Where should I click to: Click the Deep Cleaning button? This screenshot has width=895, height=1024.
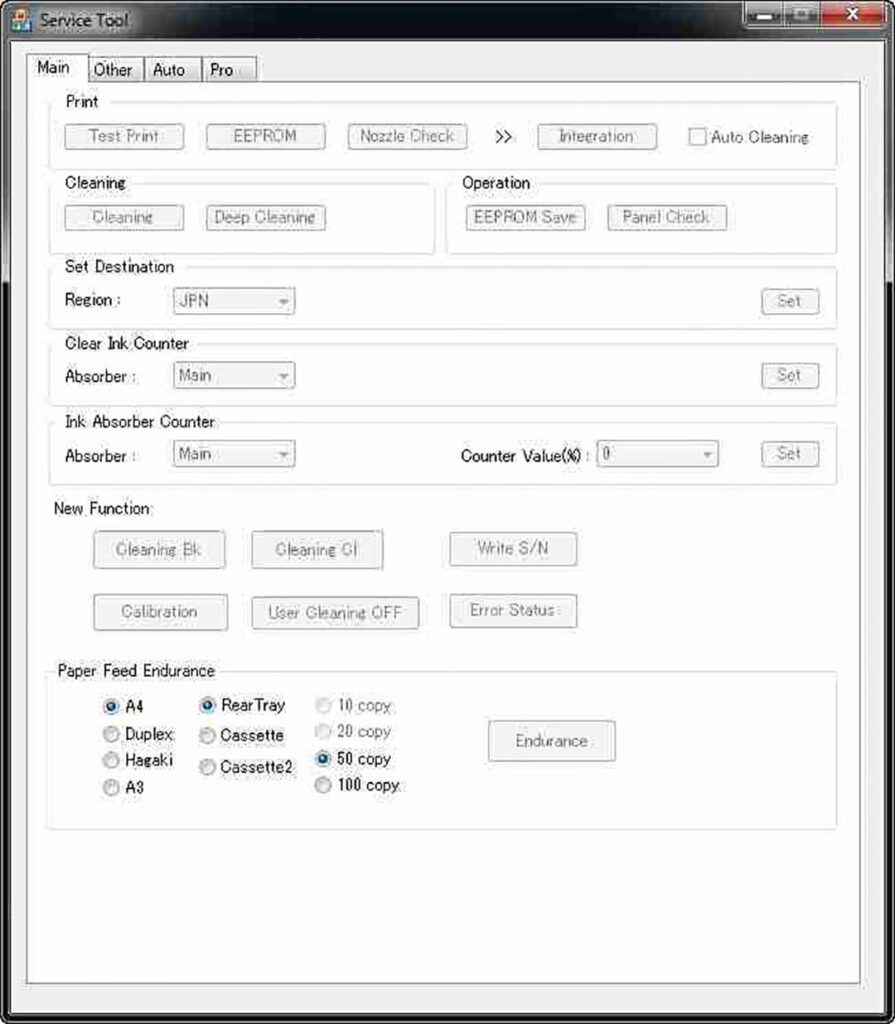click(x=265, y=218)
